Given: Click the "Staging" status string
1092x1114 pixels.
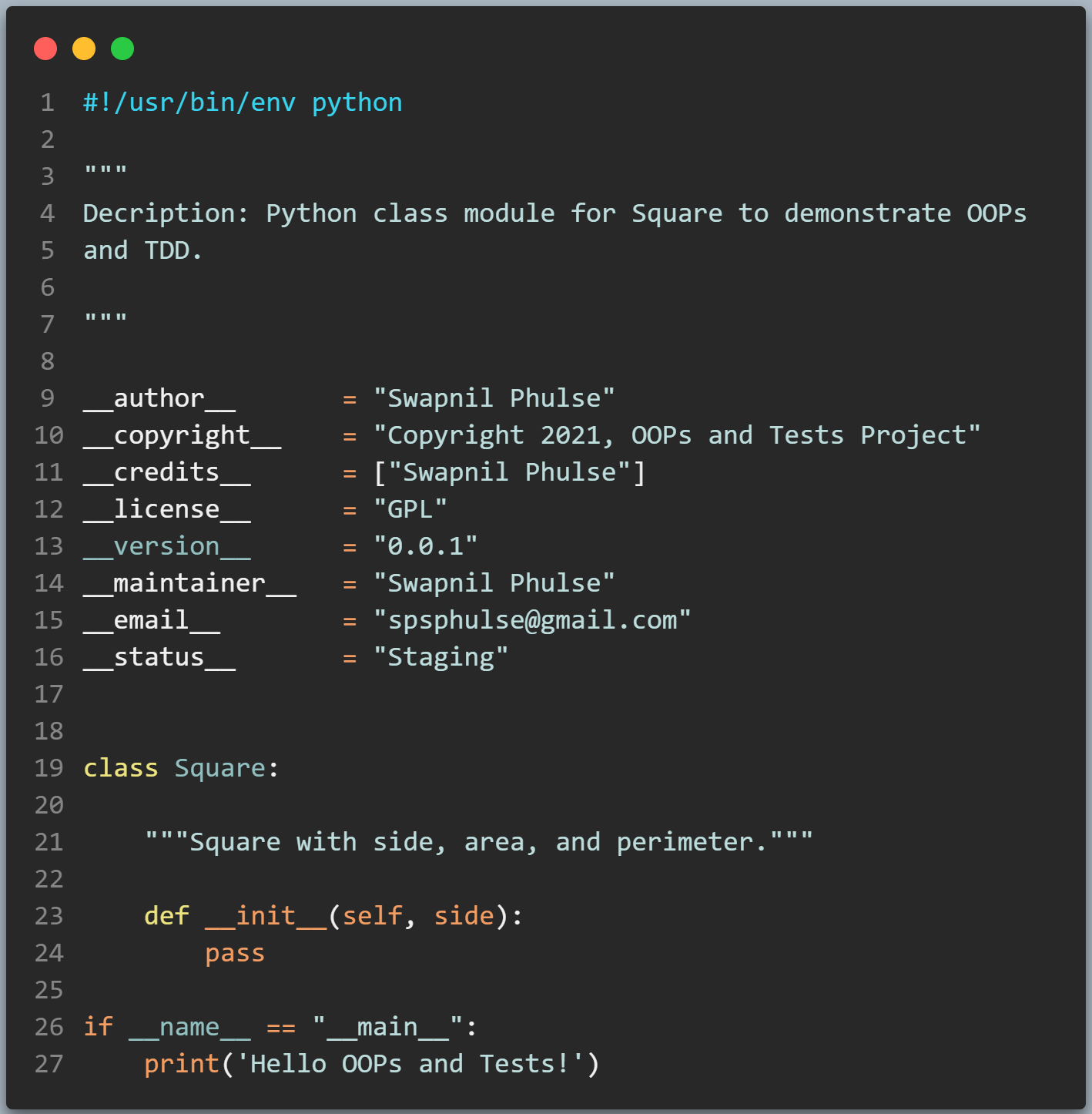Looking at the screenshot, I should [x=441, y=657].
